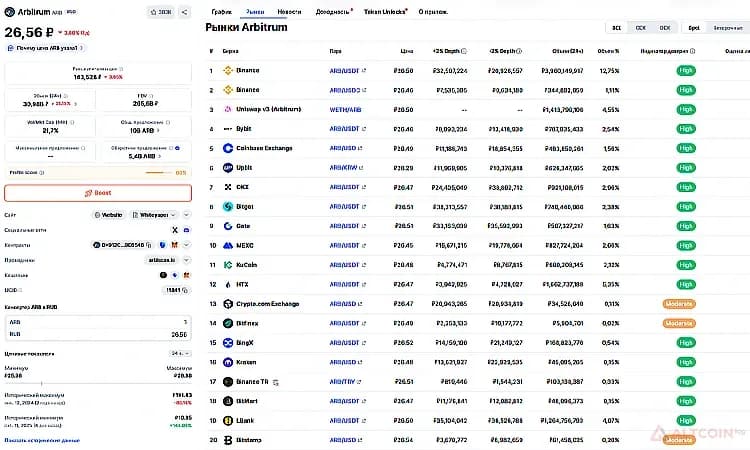The height and width of the screenshot is (450, 750).
Task: Click the Bitget exchange logo
Action: (x=228, y=207)
